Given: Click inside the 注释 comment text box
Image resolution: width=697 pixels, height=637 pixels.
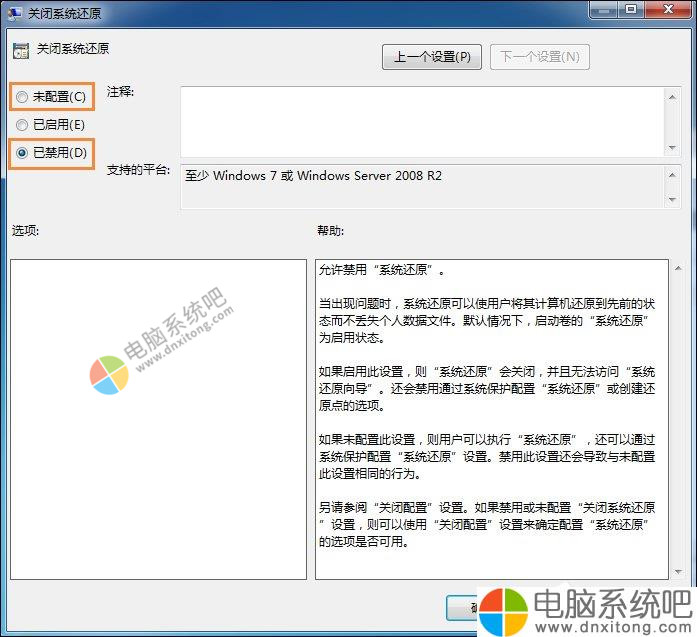Looking at the screenshot, I should [x=420, y=120].
